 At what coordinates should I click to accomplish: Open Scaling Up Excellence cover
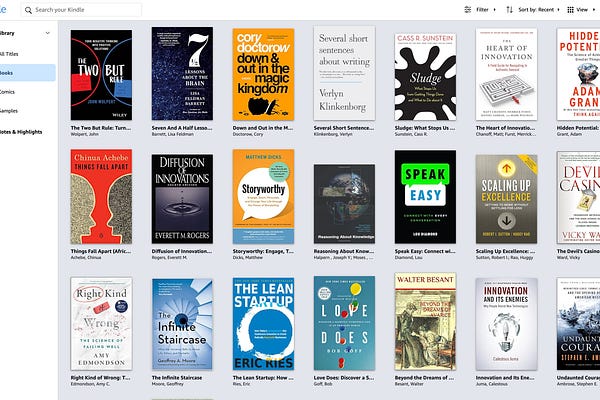point(506,199)
